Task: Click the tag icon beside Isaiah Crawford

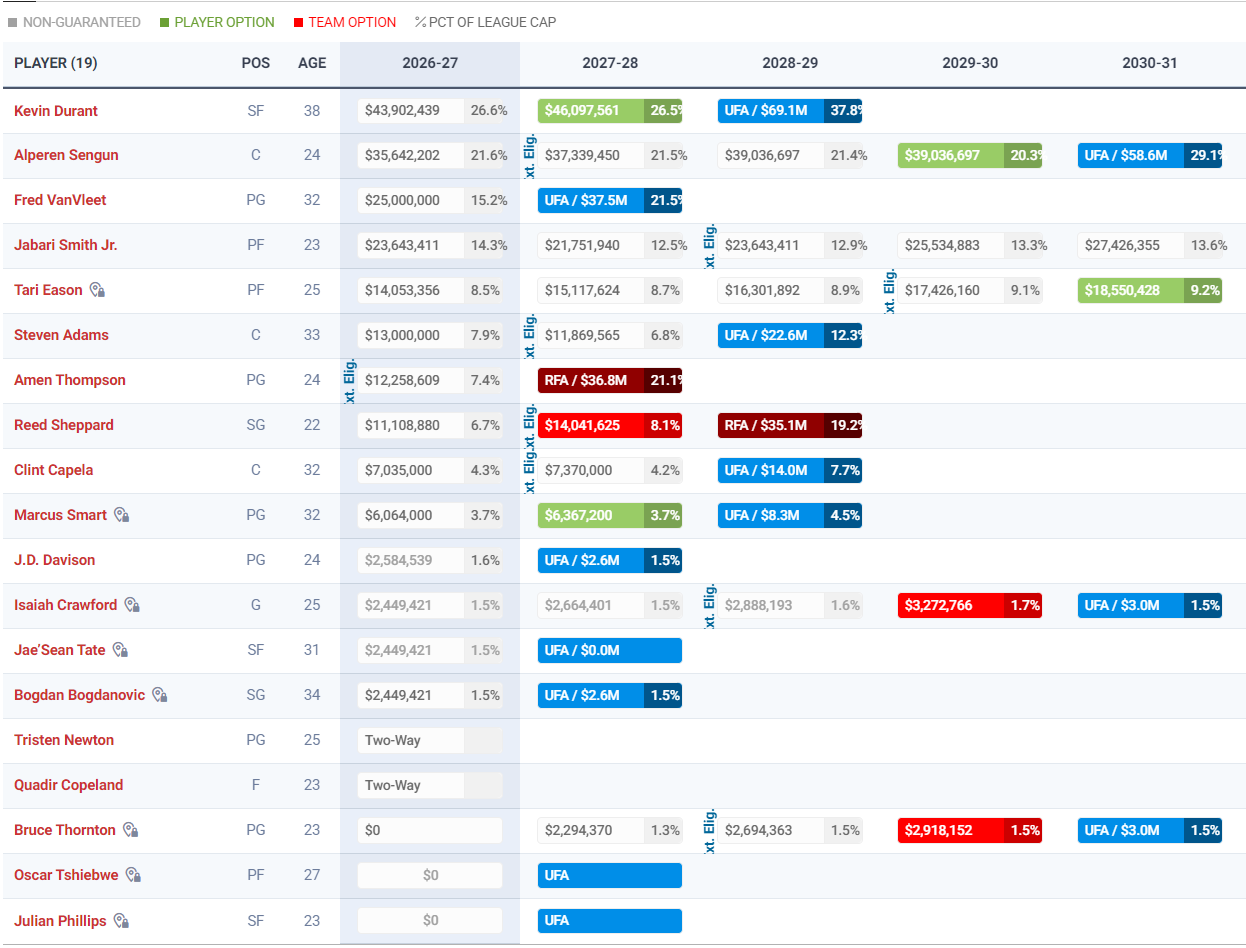Action: coord(131,605)
